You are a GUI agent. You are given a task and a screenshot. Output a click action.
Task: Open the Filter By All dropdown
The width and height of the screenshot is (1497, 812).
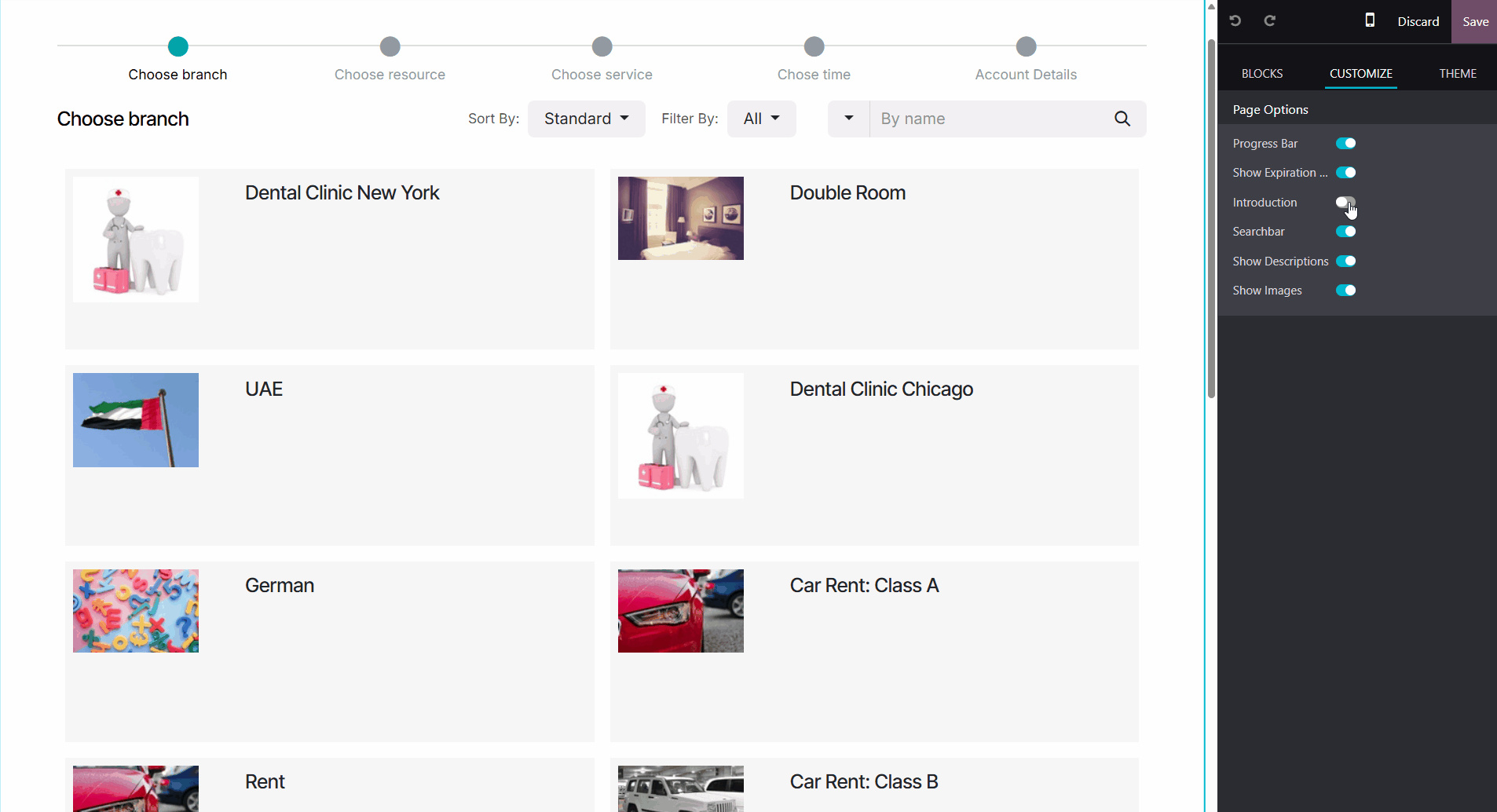[x=762, y=119]
